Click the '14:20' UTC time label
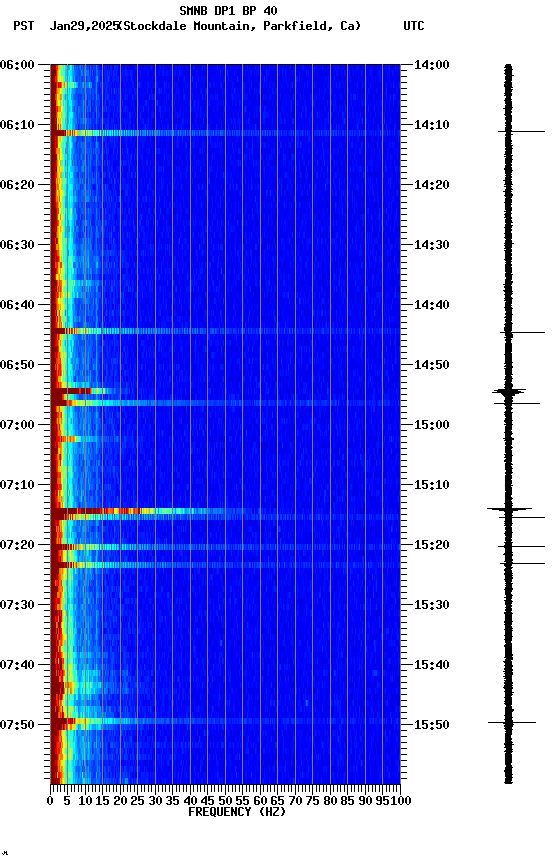Screen dimensions: 552x864 pos(431,185)
